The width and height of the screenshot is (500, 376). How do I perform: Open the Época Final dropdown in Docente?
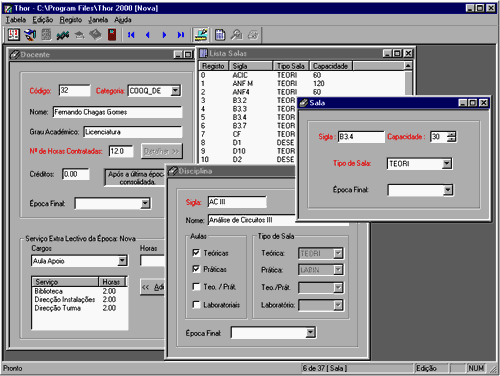pyautogui.click(x=145, y=203)
